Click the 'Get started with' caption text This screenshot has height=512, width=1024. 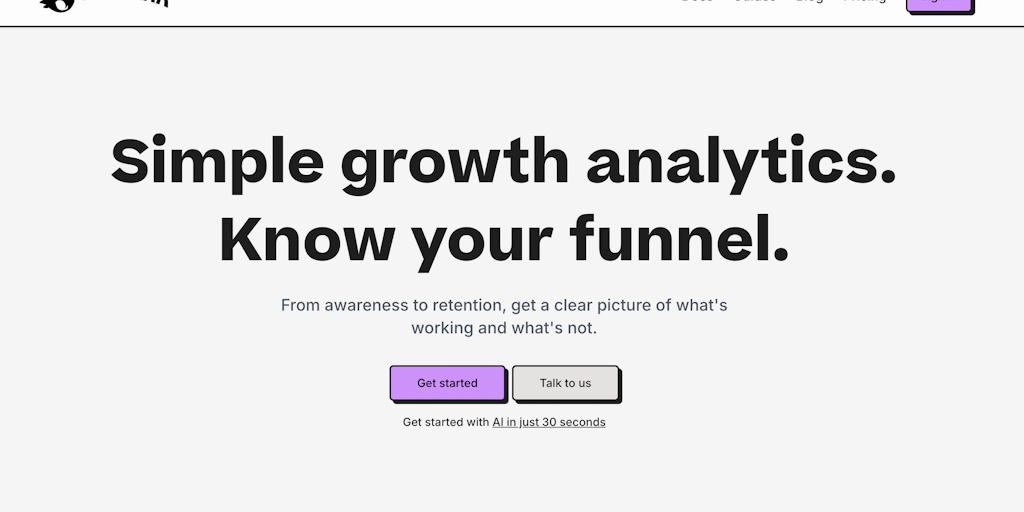[446, 422]
